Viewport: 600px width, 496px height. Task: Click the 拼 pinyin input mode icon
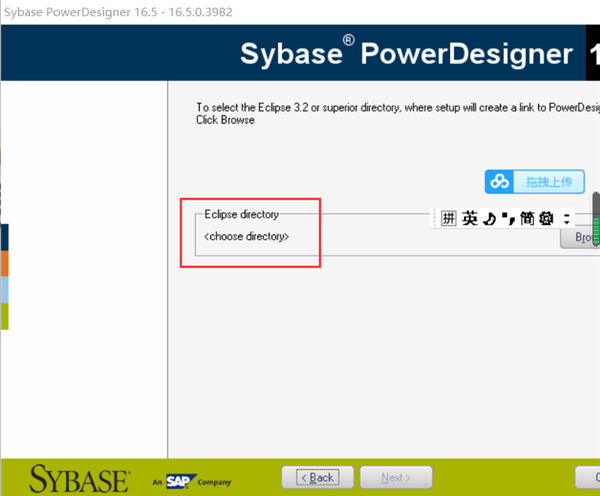[449, 218]
